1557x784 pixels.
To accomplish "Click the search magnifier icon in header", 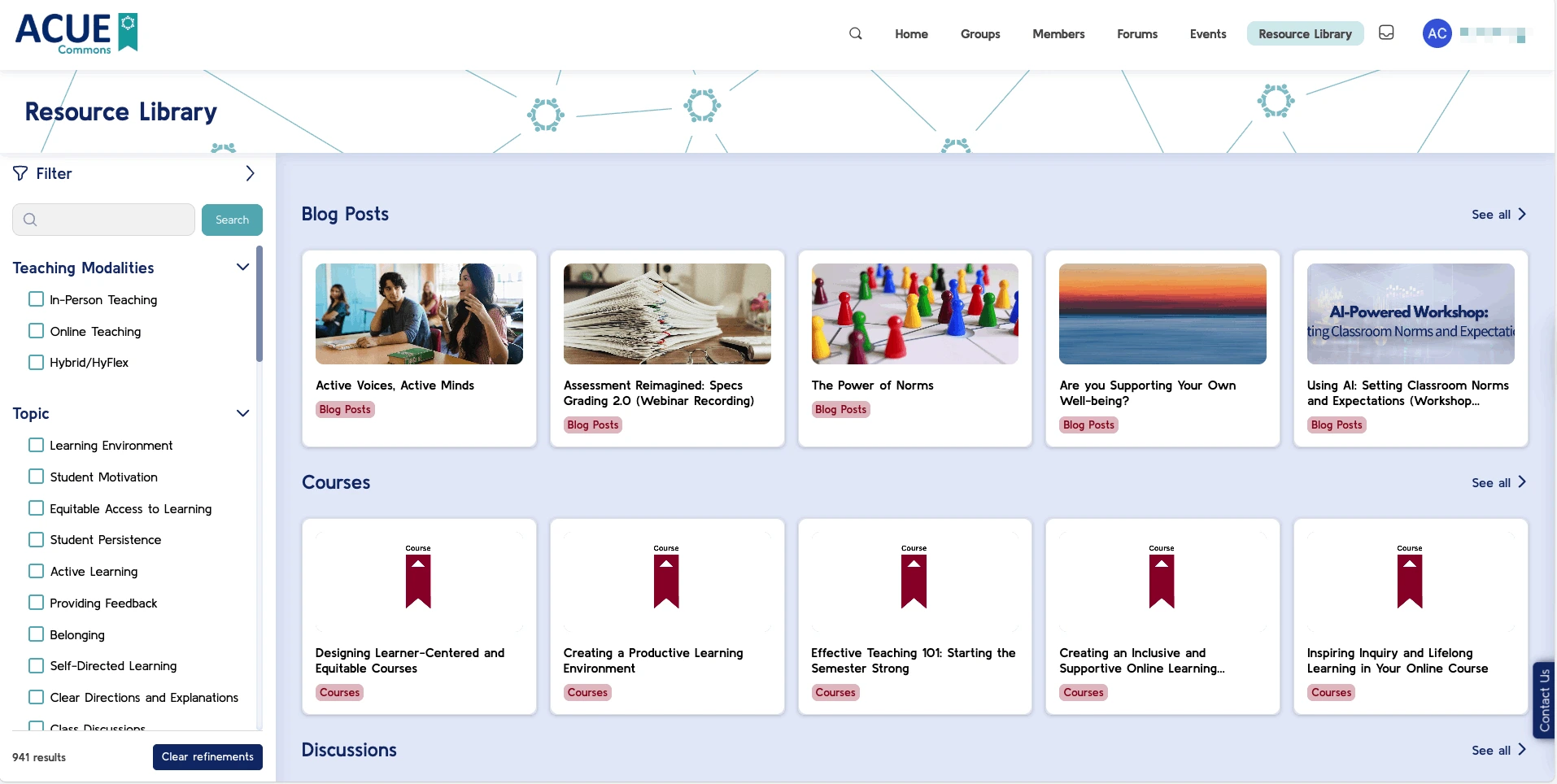I will click(x=855, y=33).
